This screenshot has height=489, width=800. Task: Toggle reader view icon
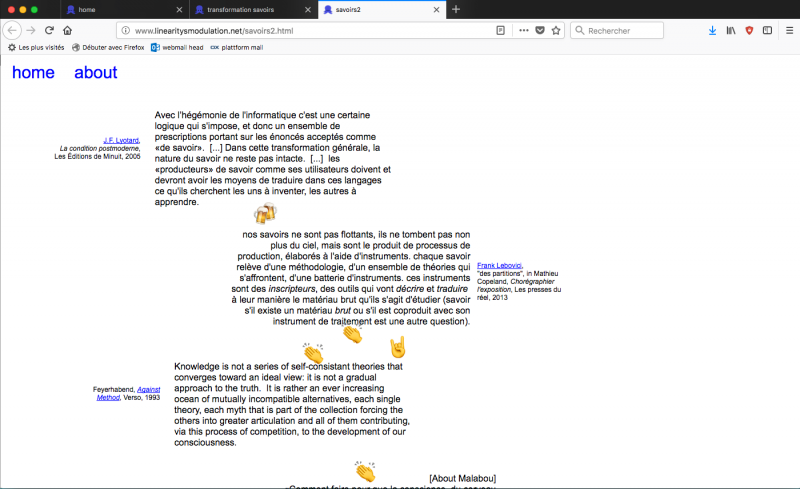point(501,31)
